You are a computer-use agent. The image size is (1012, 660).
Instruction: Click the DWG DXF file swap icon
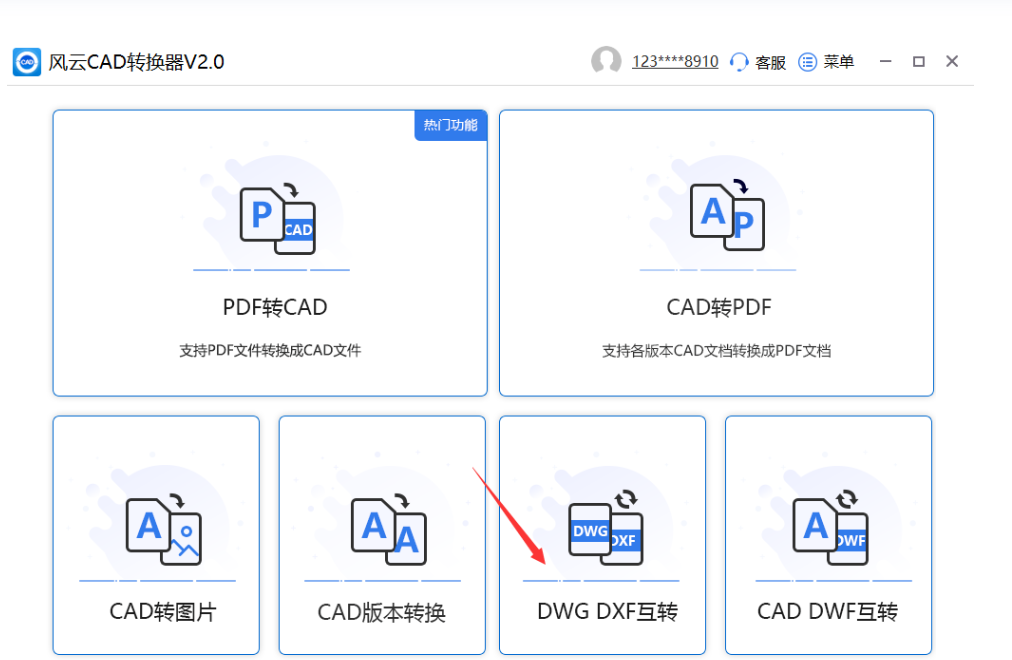pyautogui.click(x=606, y=527)
